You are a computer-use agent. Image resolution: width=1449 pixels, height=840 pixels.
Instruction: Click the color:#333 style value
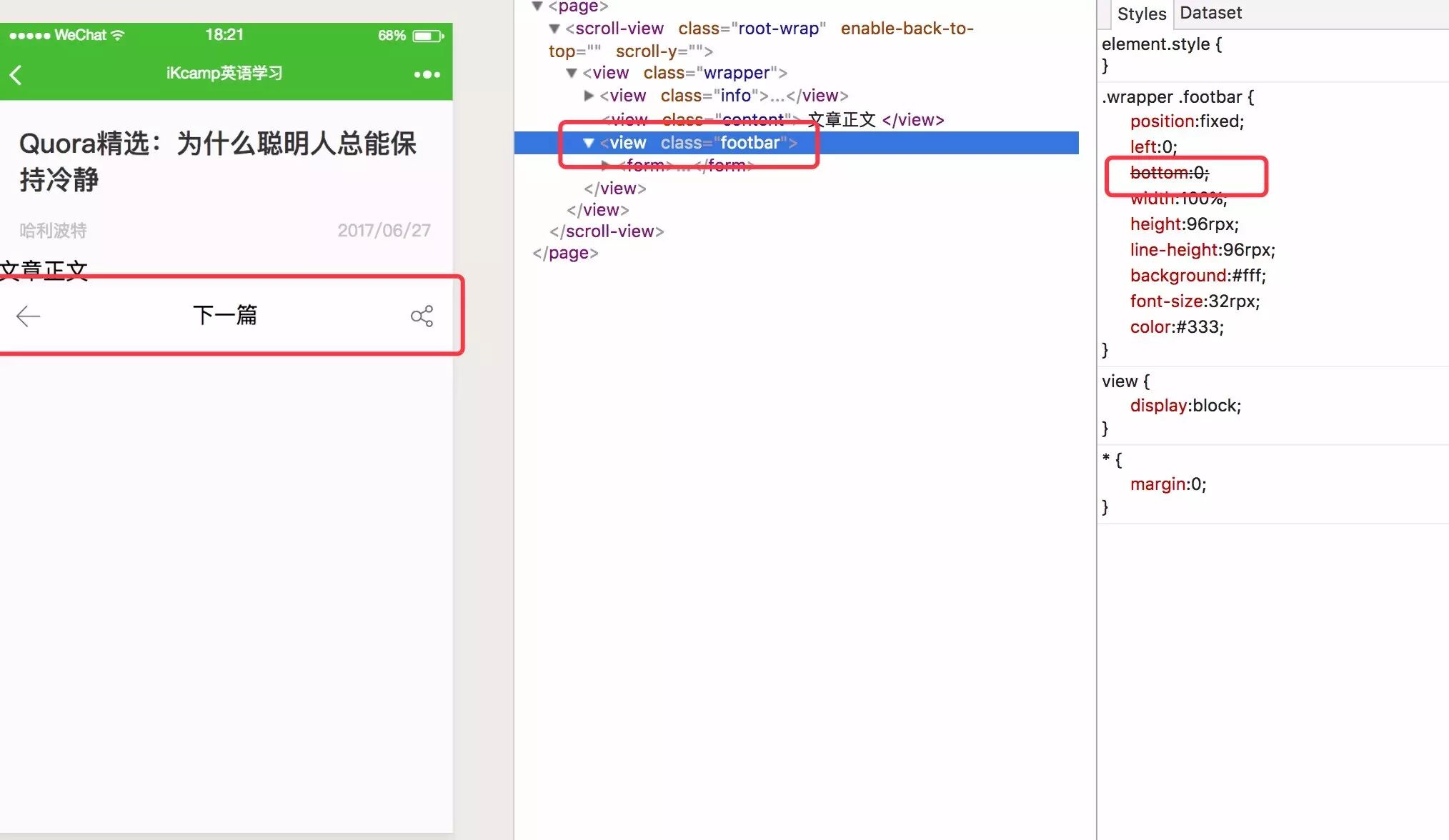(x=1200, y=327)
